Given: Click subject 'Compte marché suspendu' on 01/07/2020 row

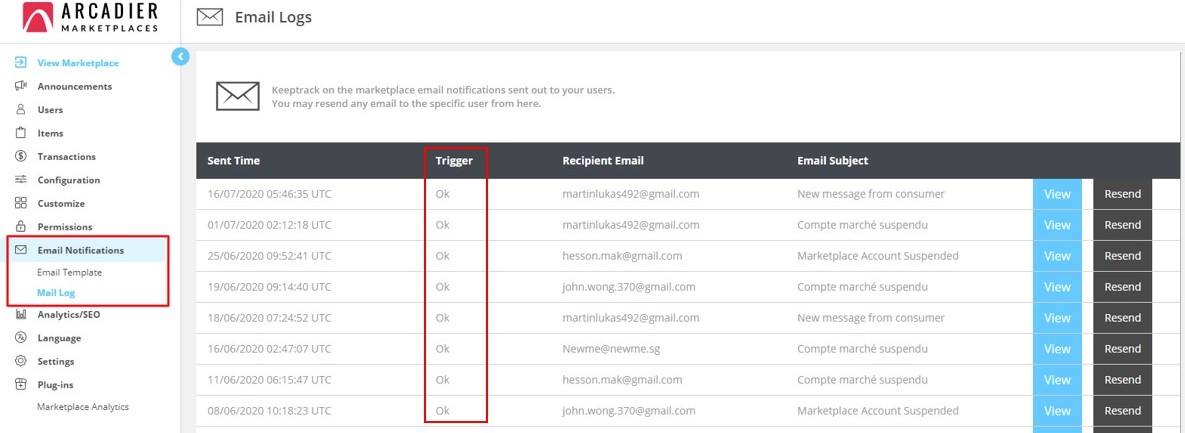Looking at the screenshot, I should [x=863, y=224].
